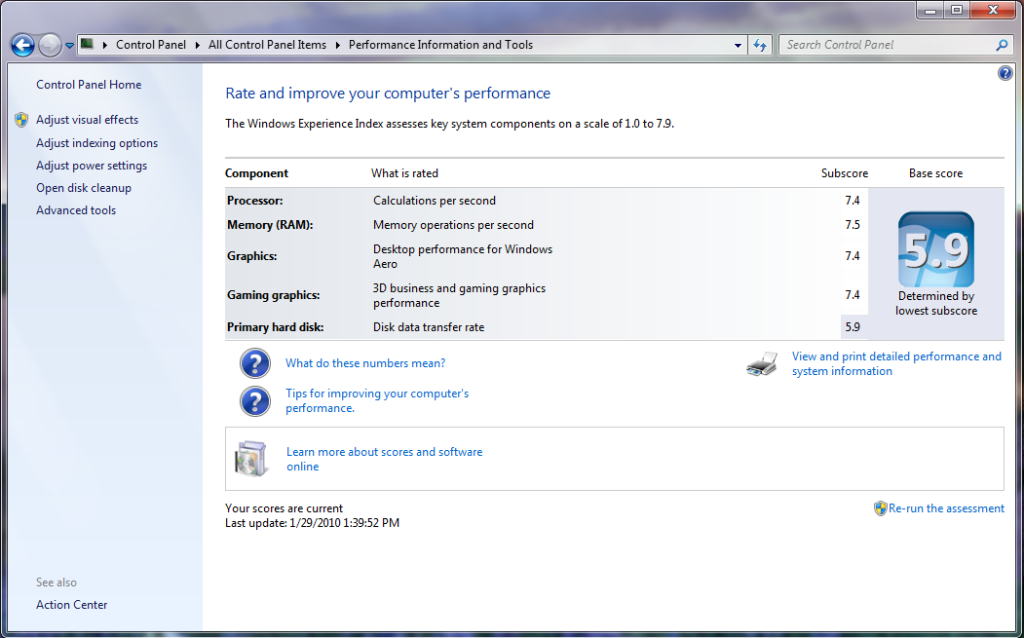Viewport: 1024px width, 638px height.
Task: Open Help with the small blue question icon
Action: point(1005,74)
